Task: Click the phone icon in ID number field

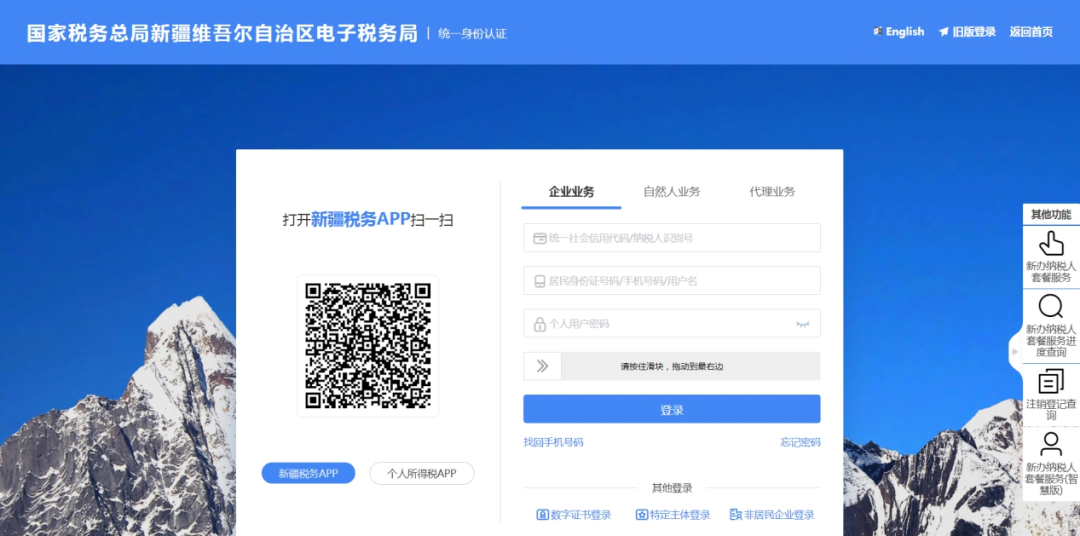Action: pos(539,281)
